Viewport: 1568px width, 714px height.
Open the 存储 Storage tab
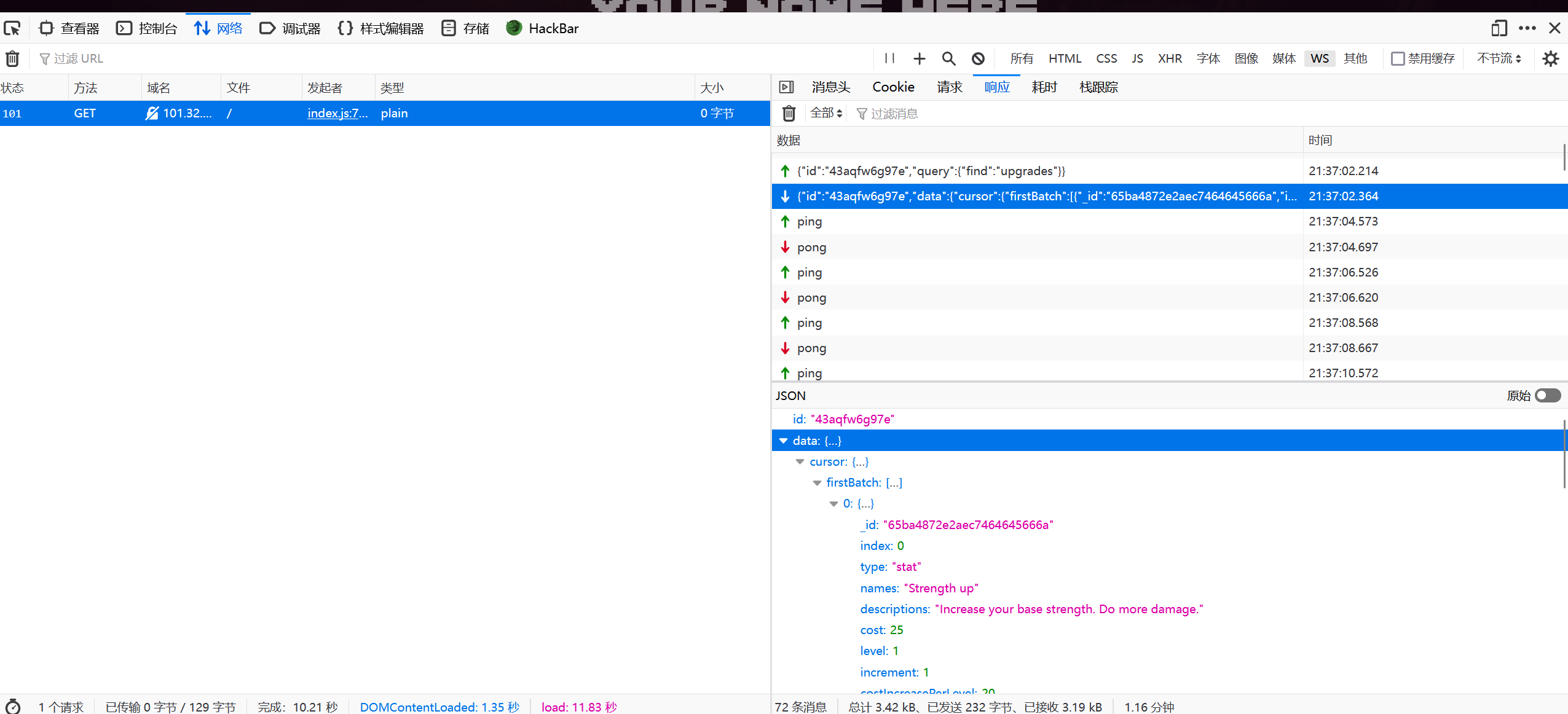tap(465, 28)
